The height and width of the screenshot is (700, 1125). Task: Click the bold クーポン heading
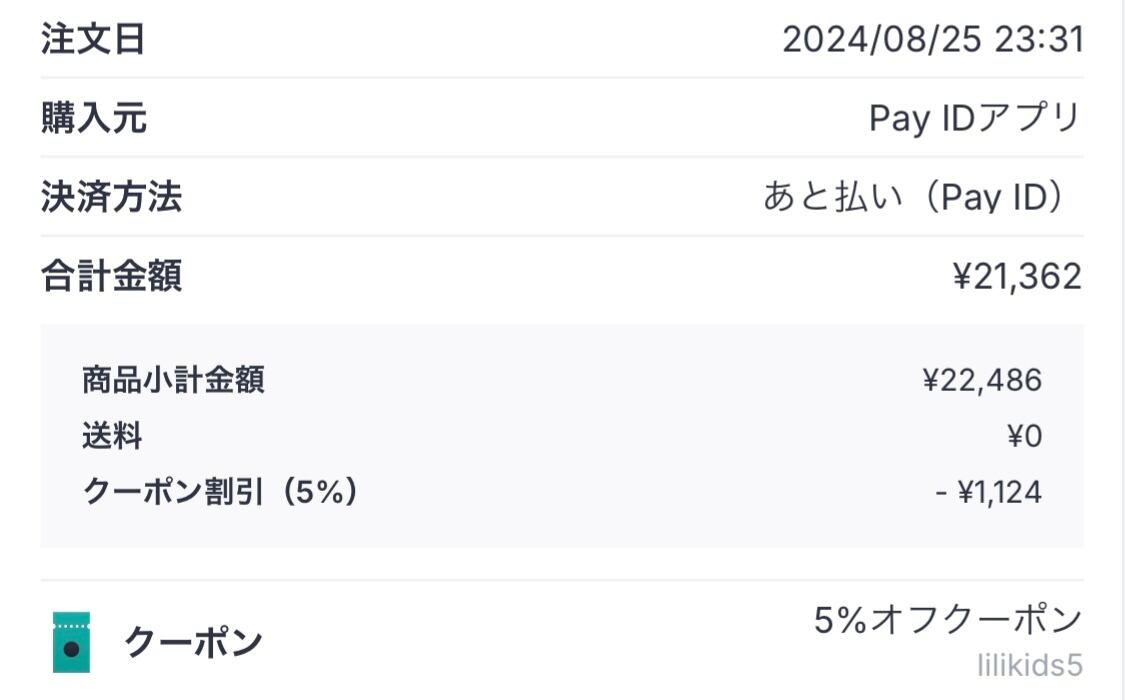click(x=193, y=642)
